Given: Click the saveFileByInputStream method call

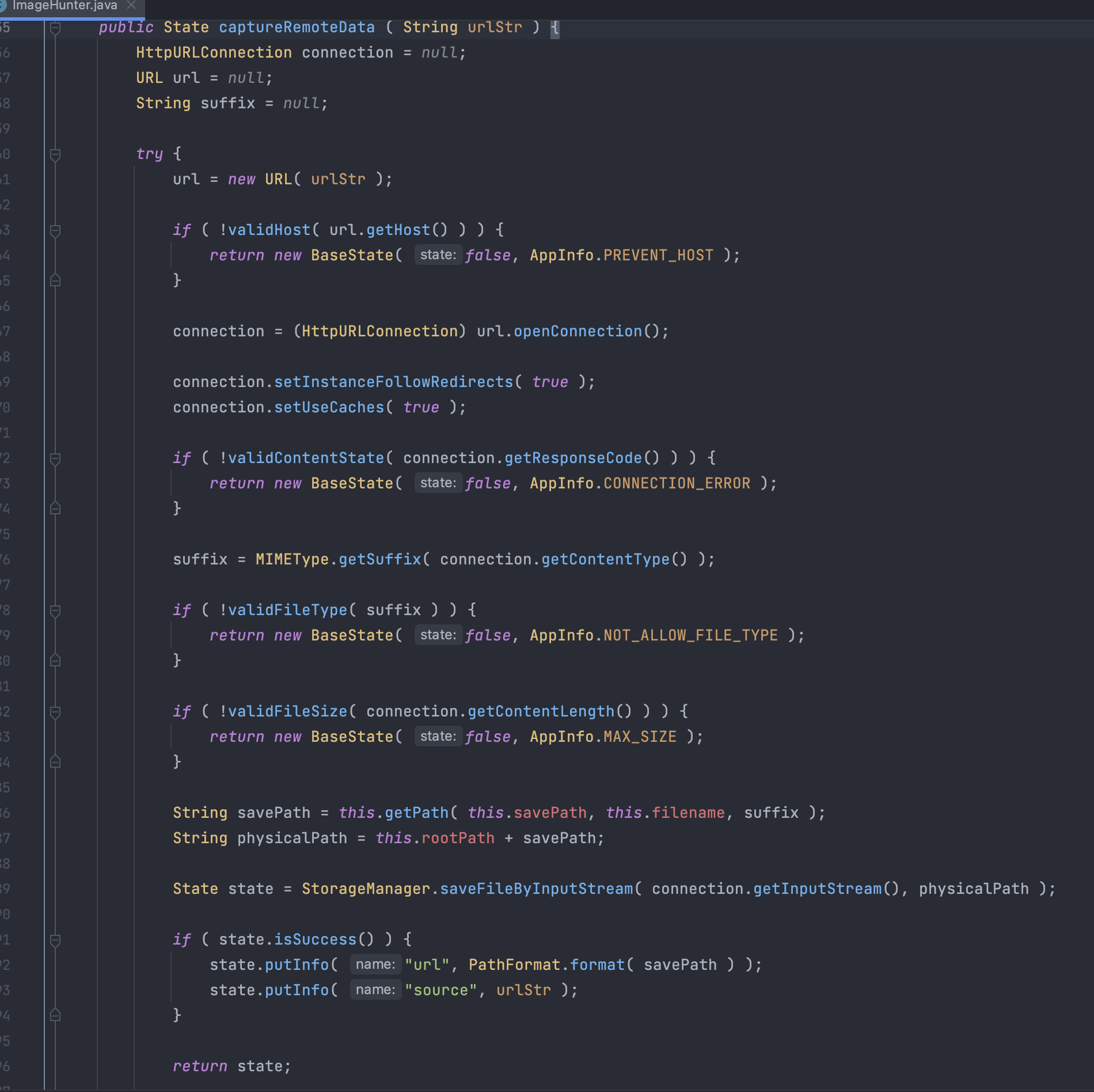Looking at the screenshot, I should [x=536, y=889].
